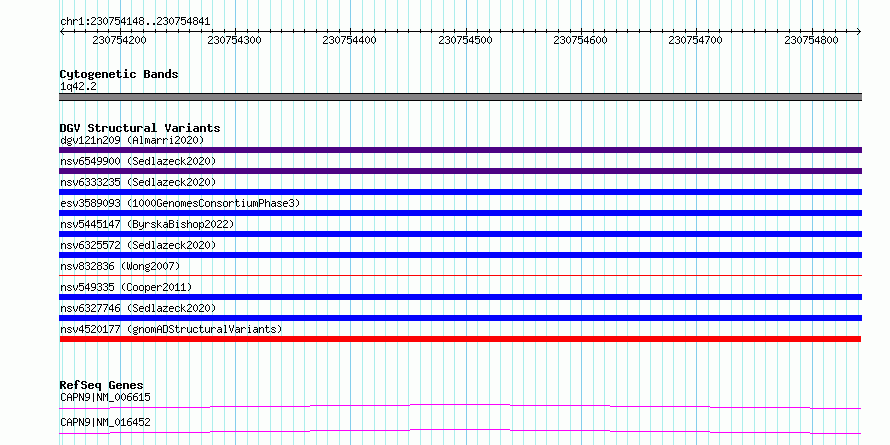Viewport: 890px width, 445px height.
Task: Click the right arrowhead of the coordinate ruler
Action: (x=859, y=31)
